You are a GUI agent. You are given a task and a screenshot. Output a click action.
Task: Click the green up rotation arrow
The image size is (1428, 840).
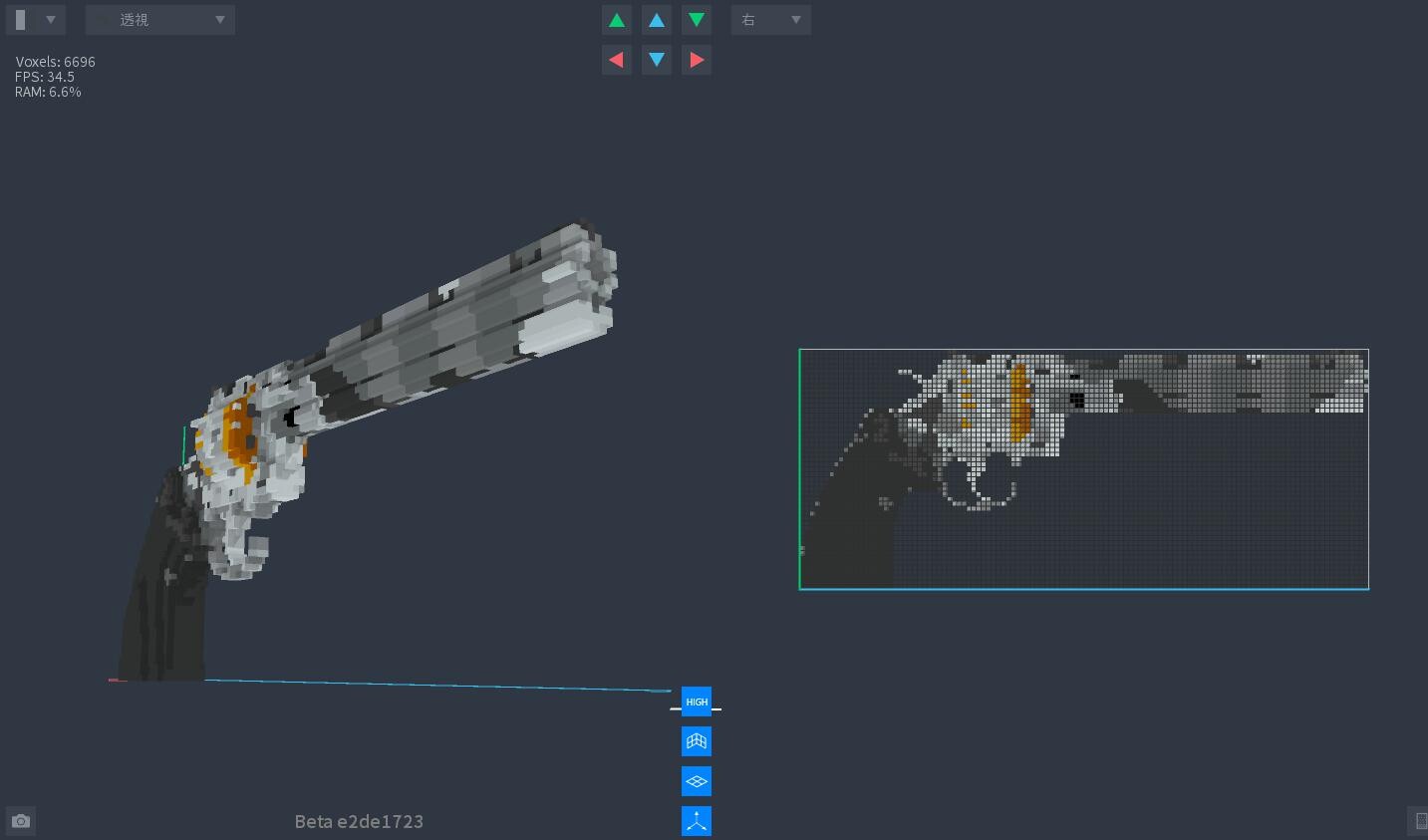[616, 19]
